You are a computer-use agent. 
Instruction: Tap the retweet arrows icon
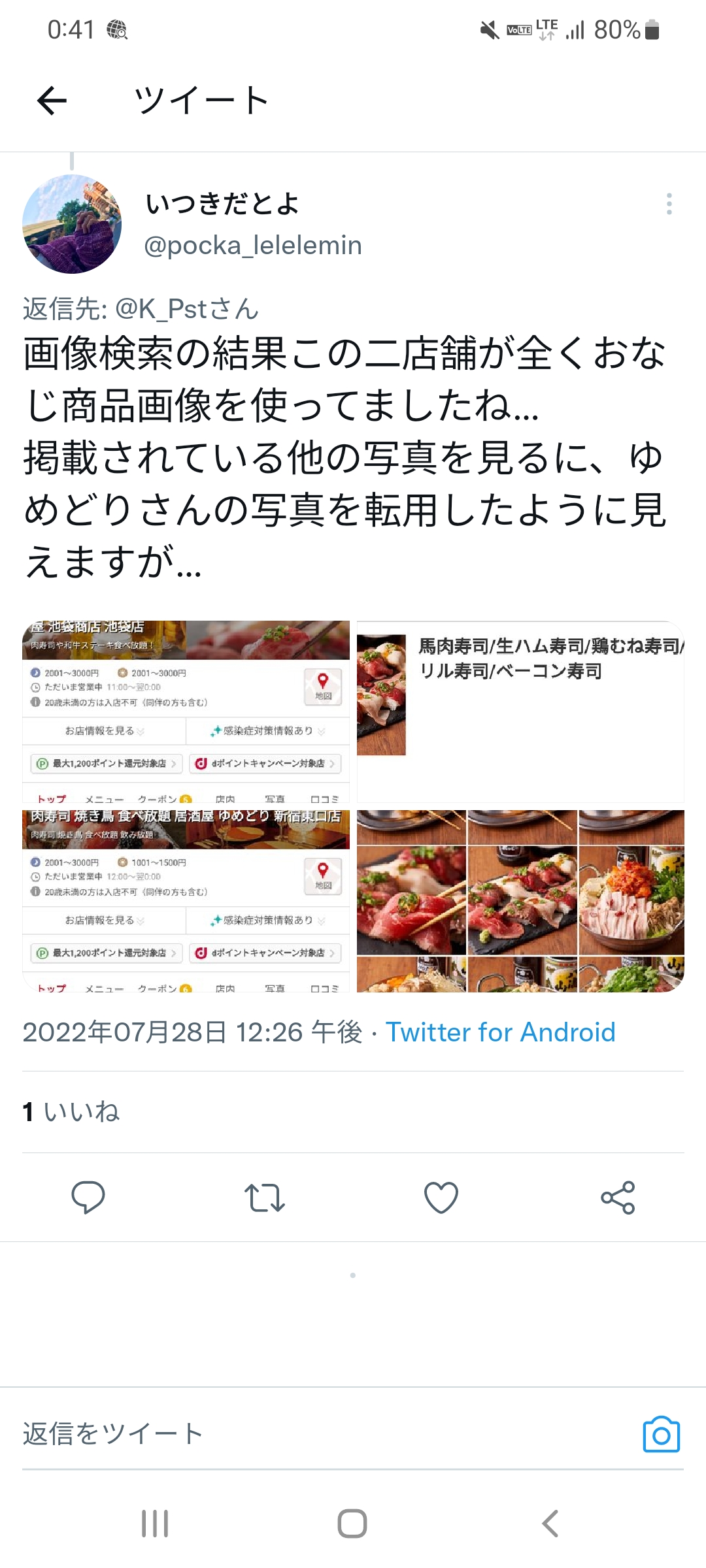tap(265, 1198)
